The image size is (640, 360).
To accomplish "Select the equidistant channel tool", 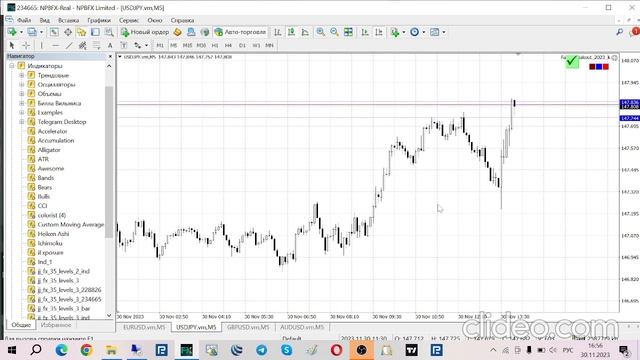I will tap(82, 45).
